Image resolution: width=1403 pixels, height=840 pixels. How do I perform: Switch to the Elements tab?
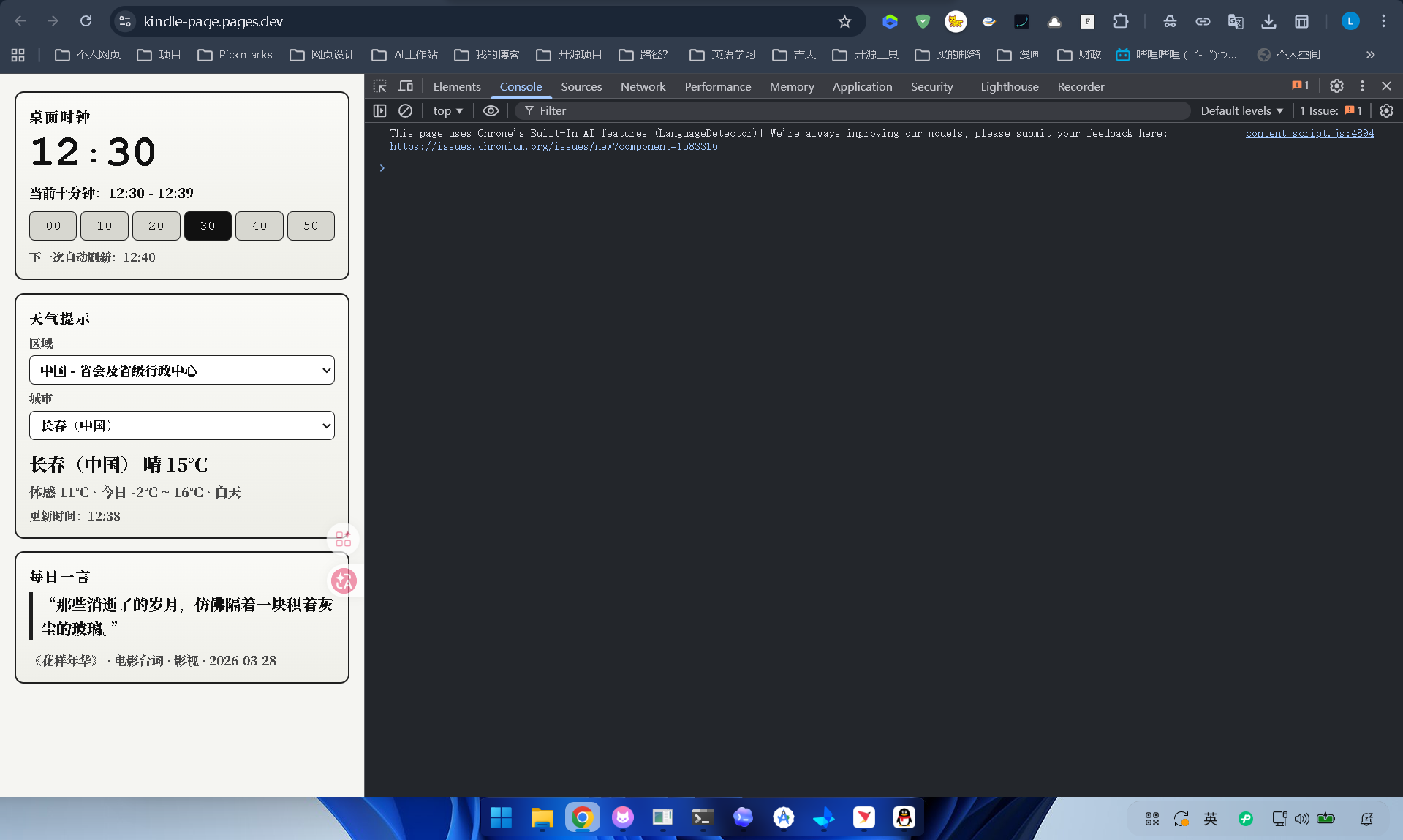456,86
